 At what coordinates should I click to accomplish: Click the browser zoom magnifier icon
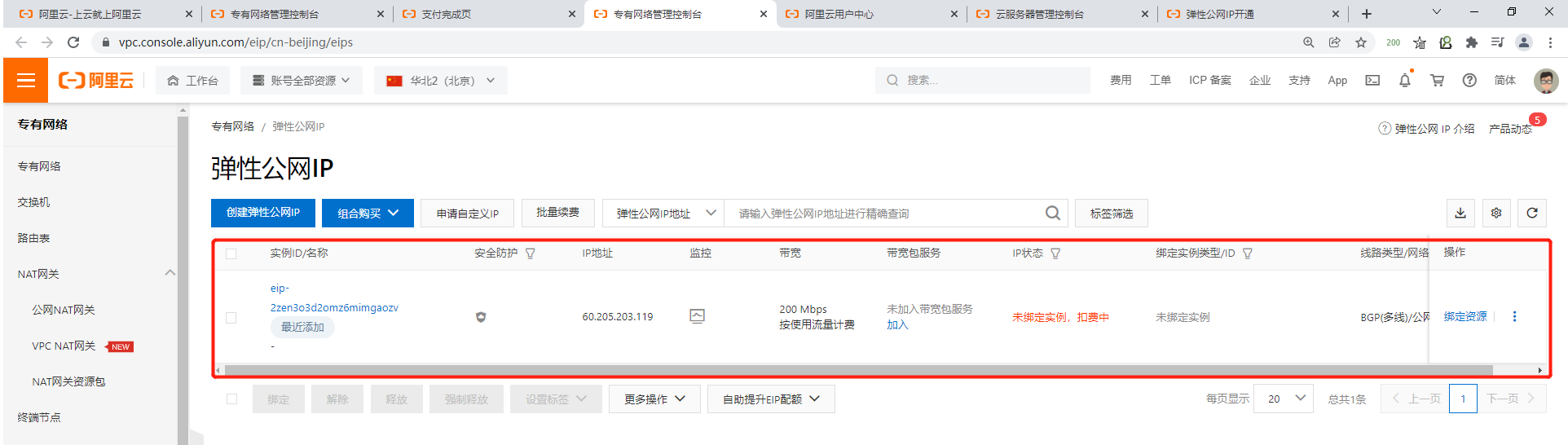click(x=1308, y=42)
